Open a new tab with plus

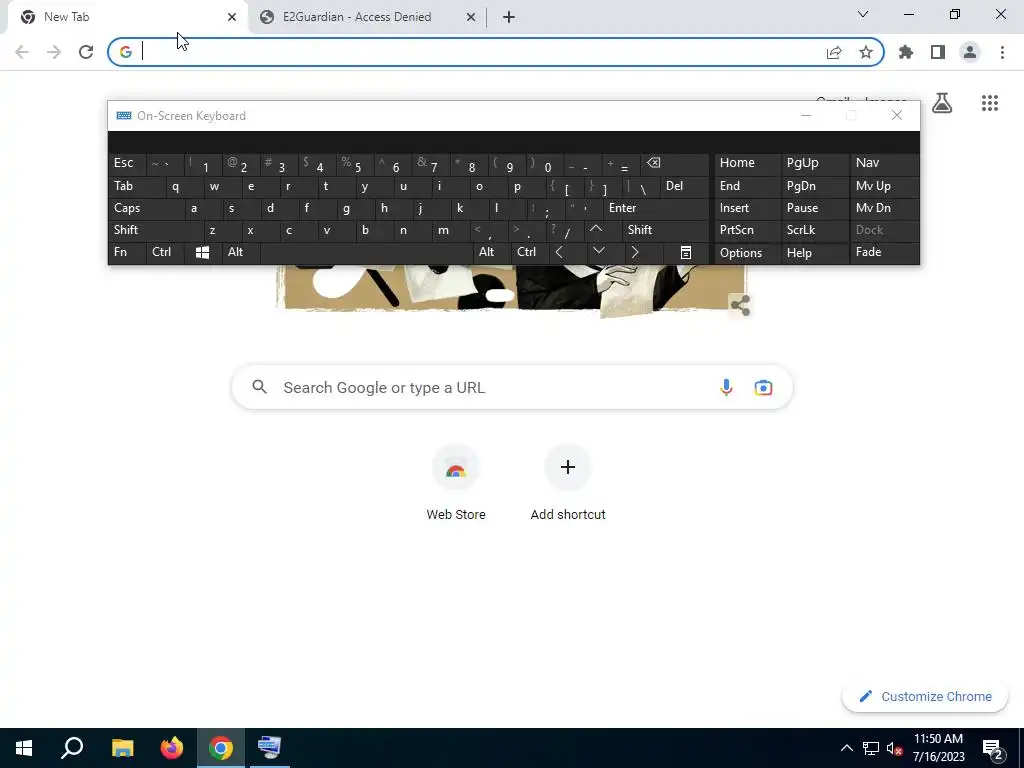[x=509, y=17]
